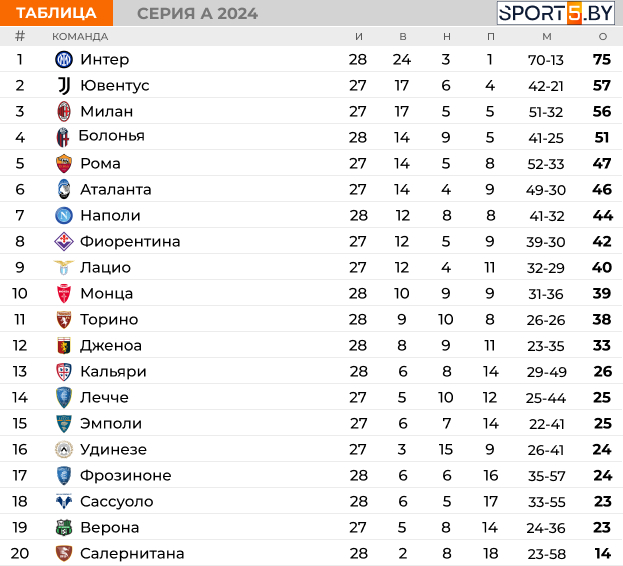Image resolution: width=623 pixels, height=566 pixels.
Task: Click the Lazio eagle icon
Action: click(64, 268)
